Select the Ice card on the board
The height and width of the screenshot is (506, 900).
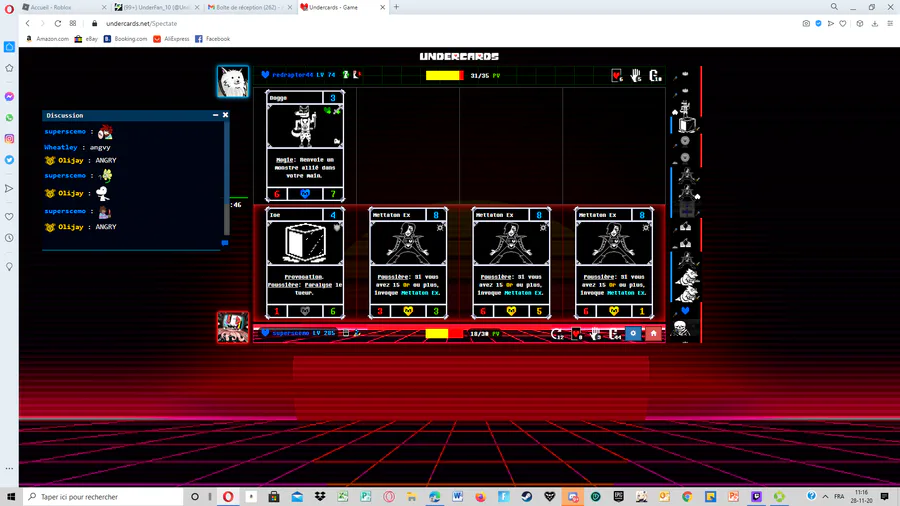click(305, 263)
